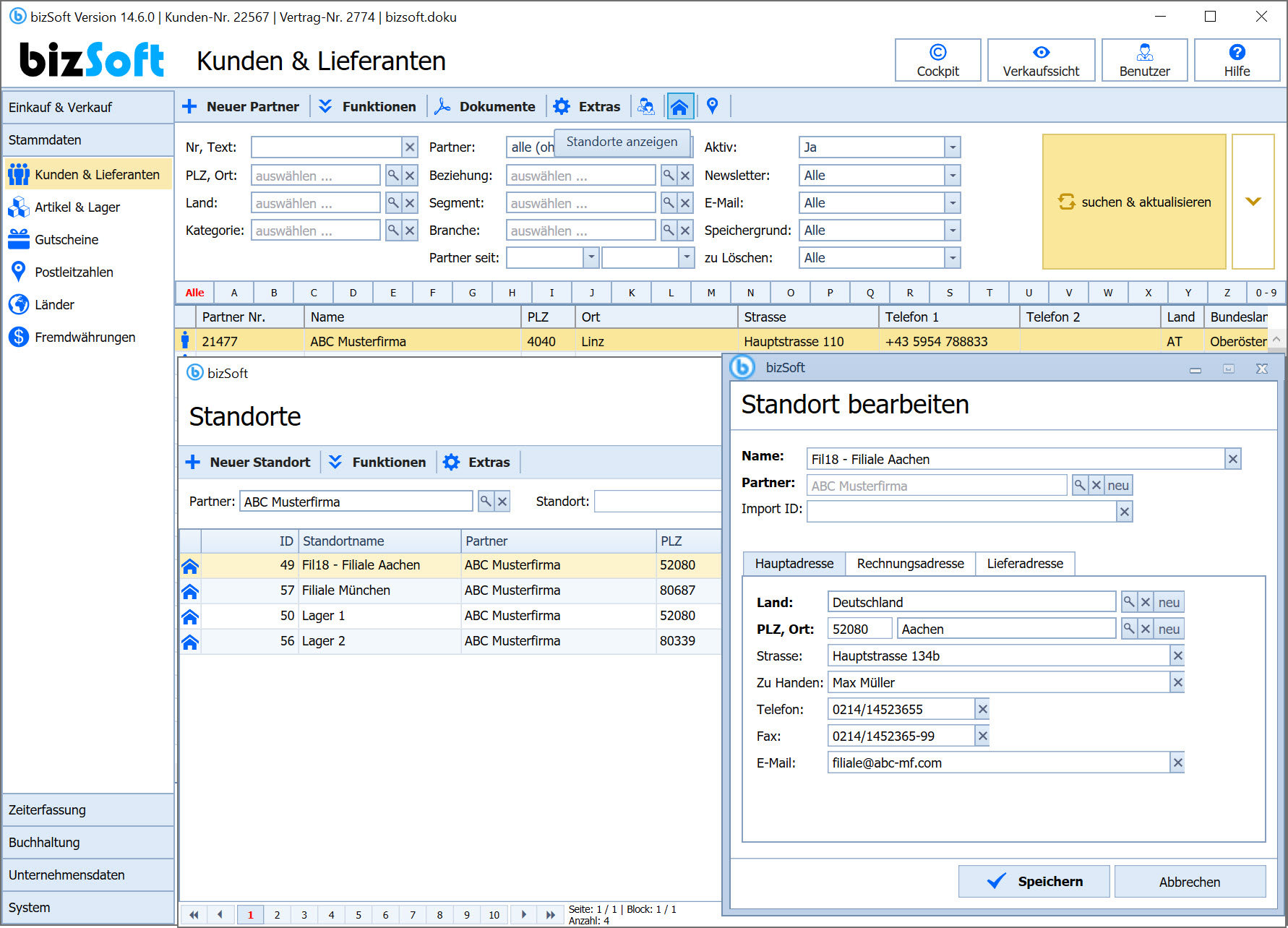
Task: Clear the Segment filter
Action: tap(685, 203)
